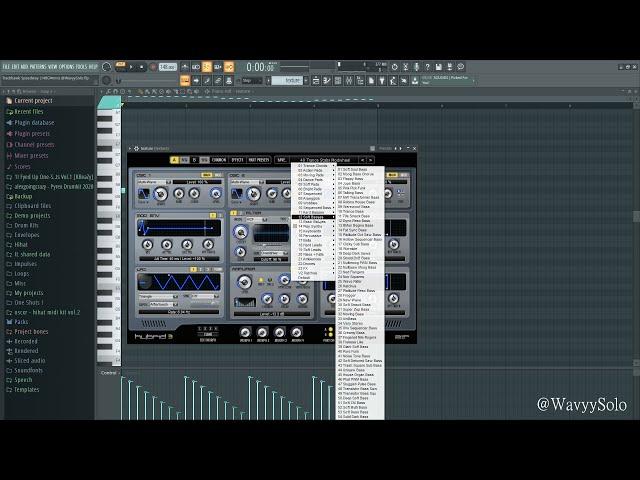Expand Channel presets folder
The height and width of the screenshot is (480, 640).
pos(30,145)
